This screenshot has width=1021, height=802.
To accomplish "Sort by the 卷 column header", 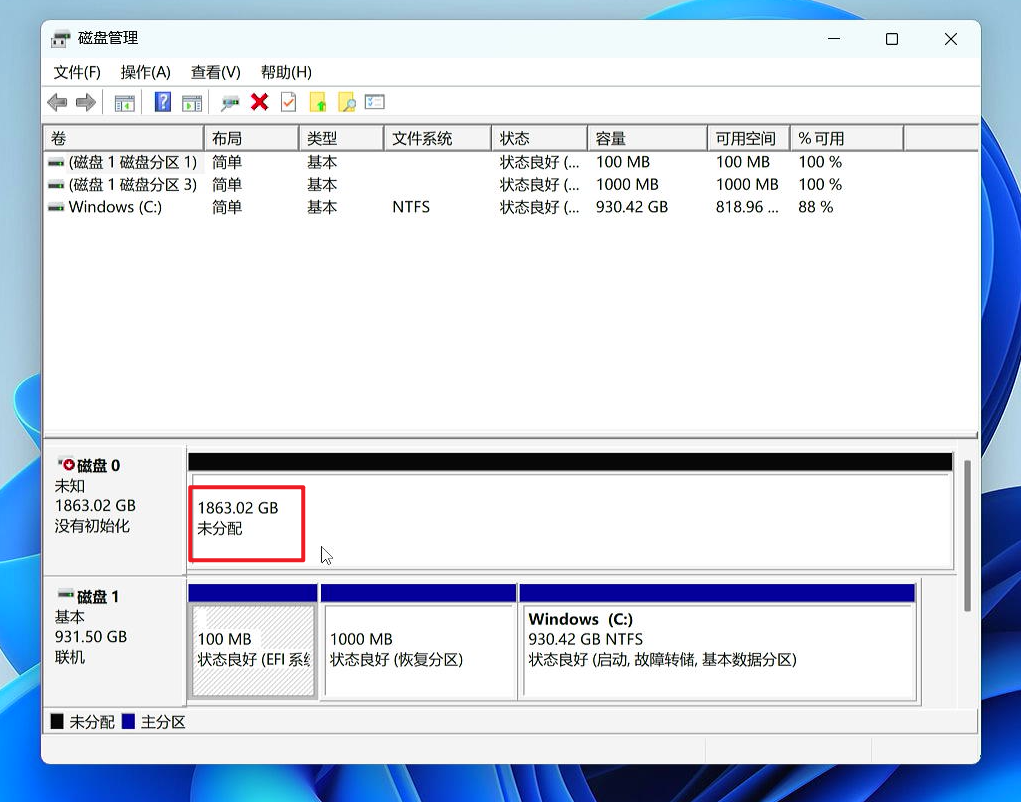I will [x=123, y=138].
